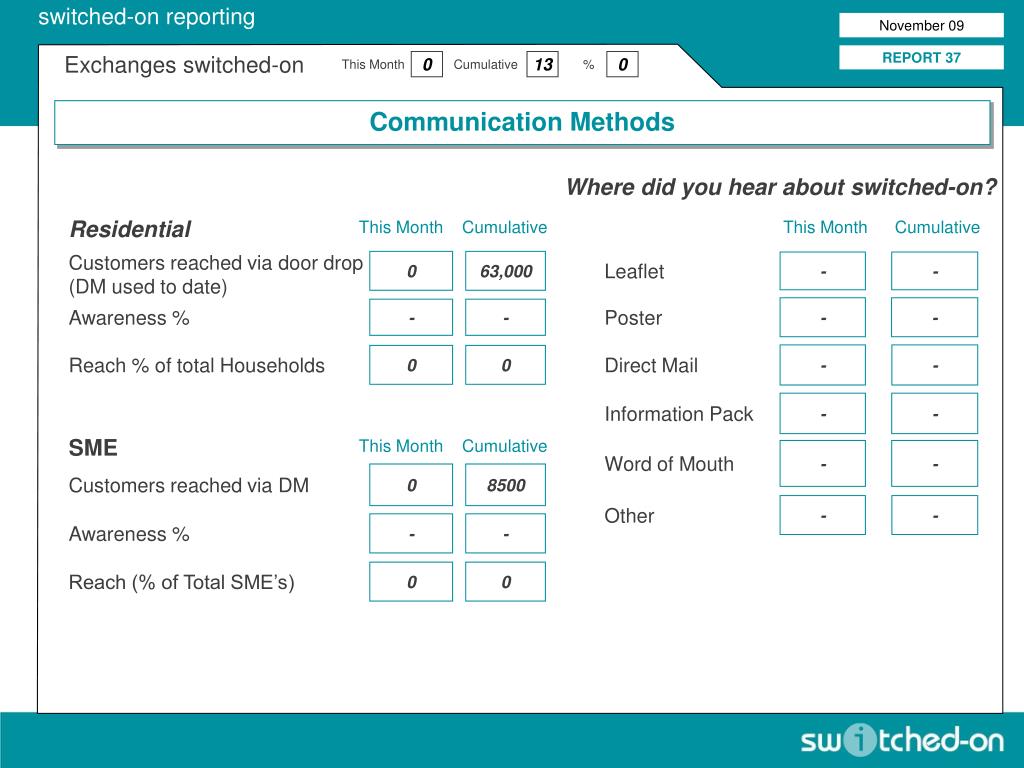Click Word of Mouth Cumulative box
This screenshot has height=768, width=1024.
click(x=935, y=464)
